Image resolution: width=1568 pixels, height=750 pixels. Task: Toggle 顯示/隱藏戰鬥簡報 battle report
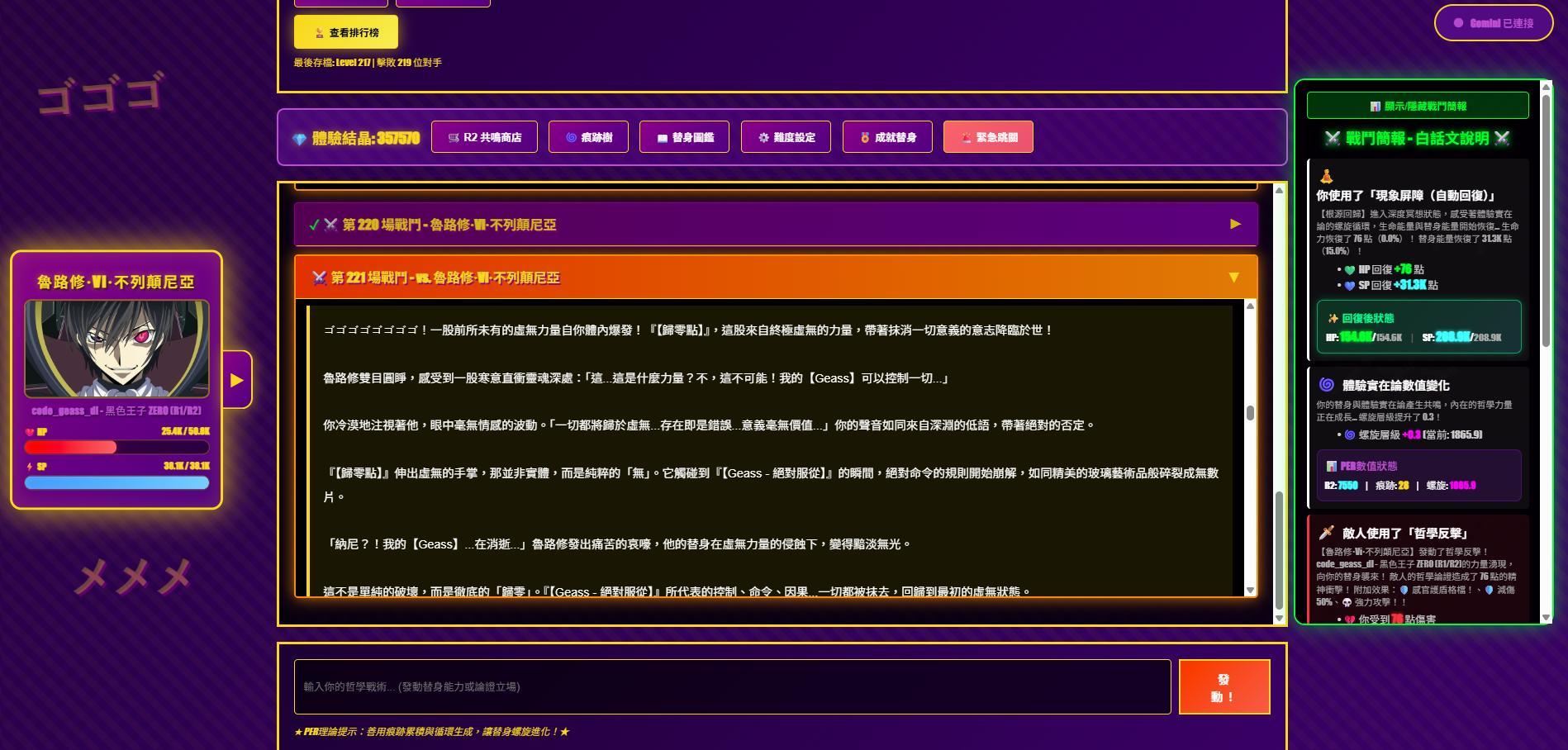pyautogui.click(x=1417, y=106)
